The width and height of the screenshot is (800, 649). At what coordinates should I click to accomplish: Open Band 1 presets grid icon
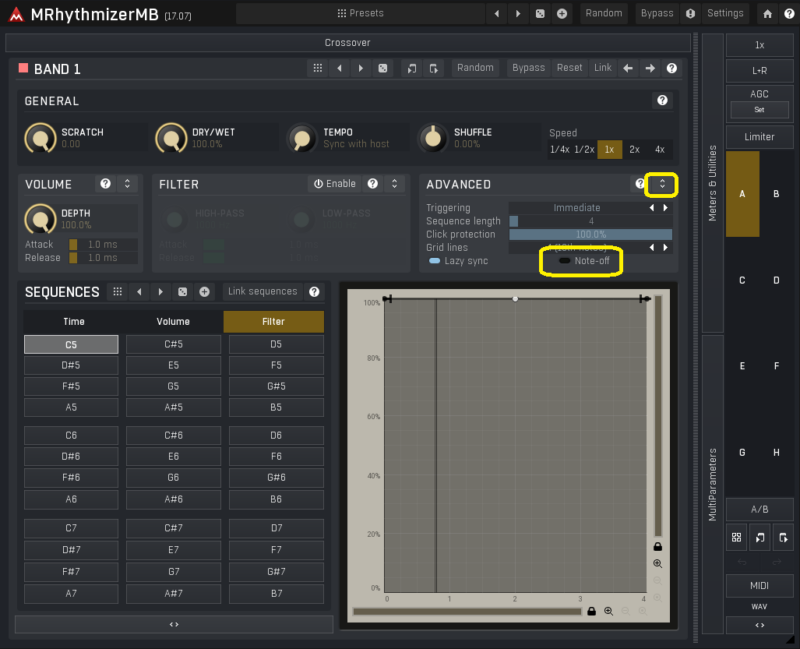[x=318, y=68]
